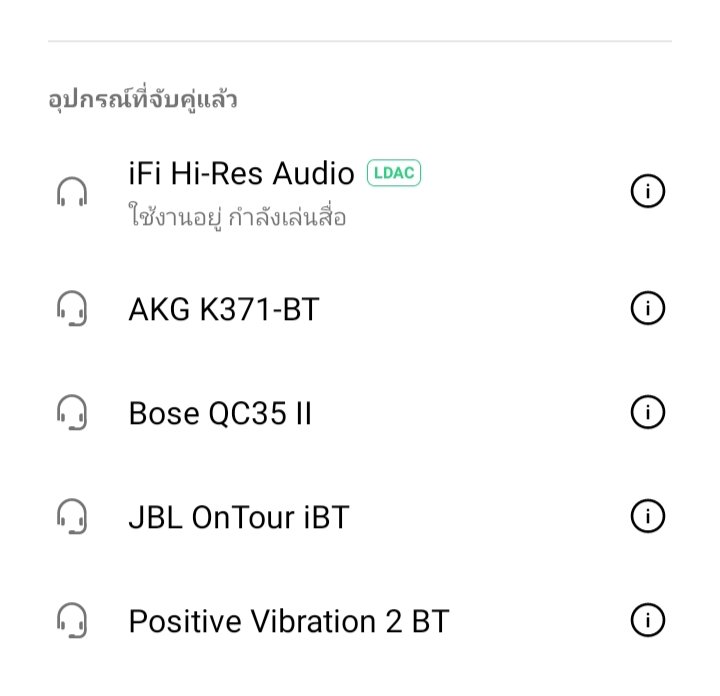
Task: Open info for iFi Hi-Res Audio
Action: coord(648,191)
